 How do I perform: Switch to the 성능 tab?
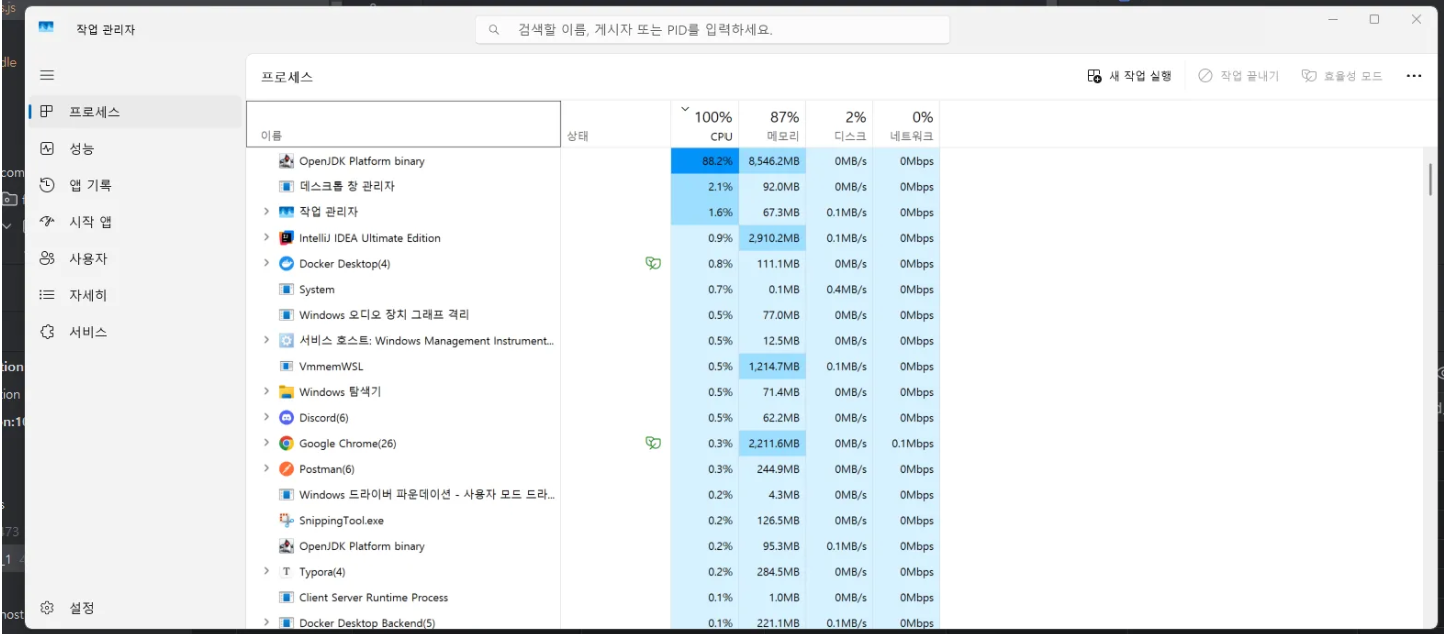135,149
